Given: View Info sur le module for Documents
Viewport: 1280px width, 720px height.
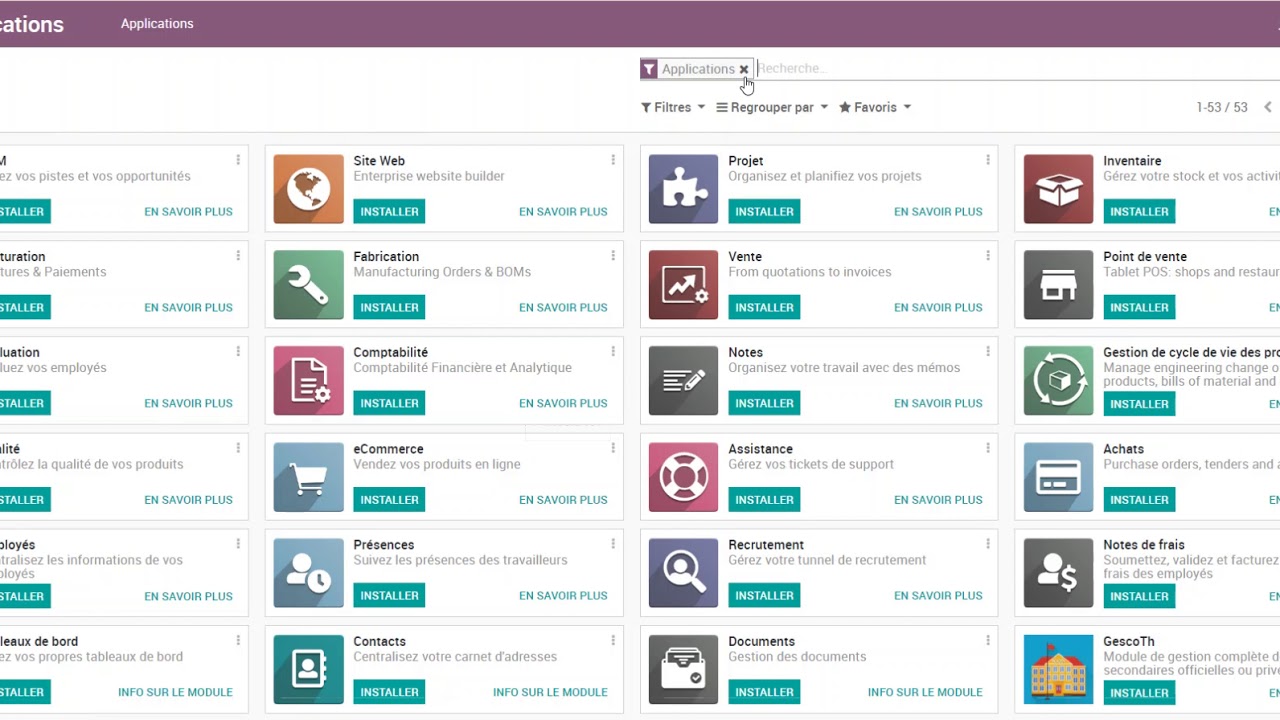Looking at the screenshot, I should (x=925, y=692).
